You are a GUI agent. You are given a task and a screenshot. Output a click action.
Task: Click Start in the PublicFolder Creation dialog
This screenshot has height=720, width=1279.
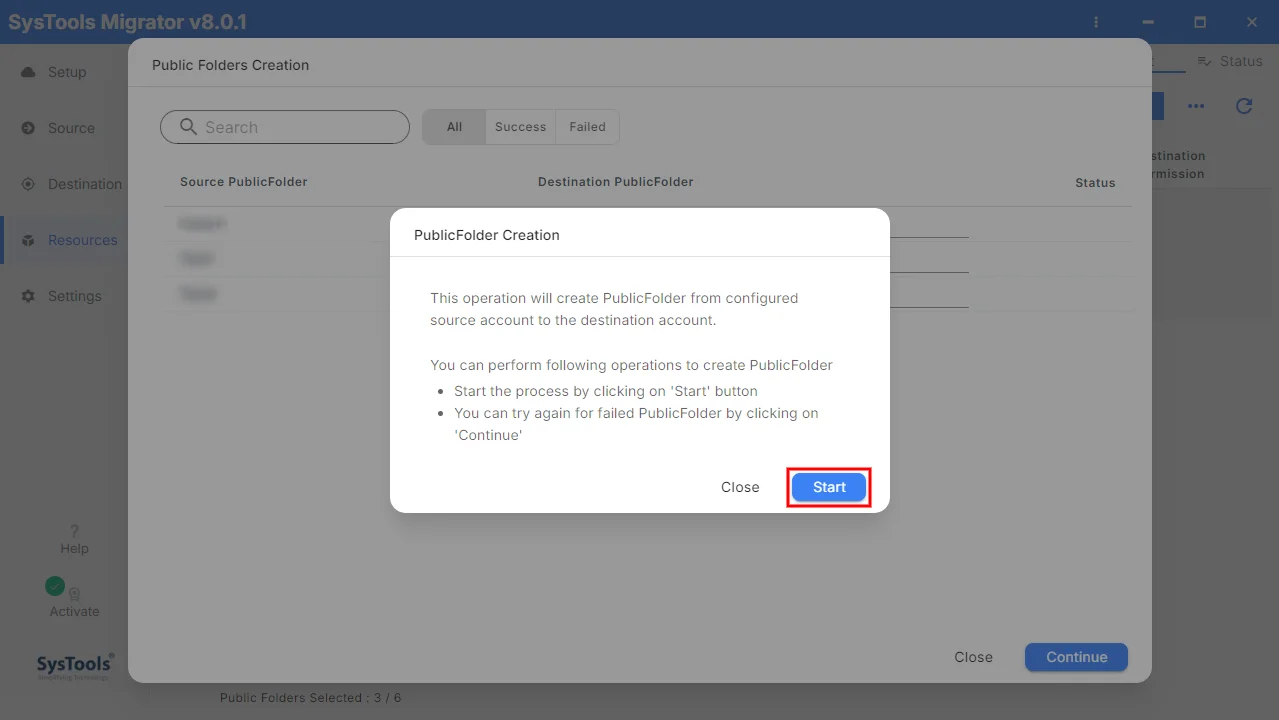point(829,487)
